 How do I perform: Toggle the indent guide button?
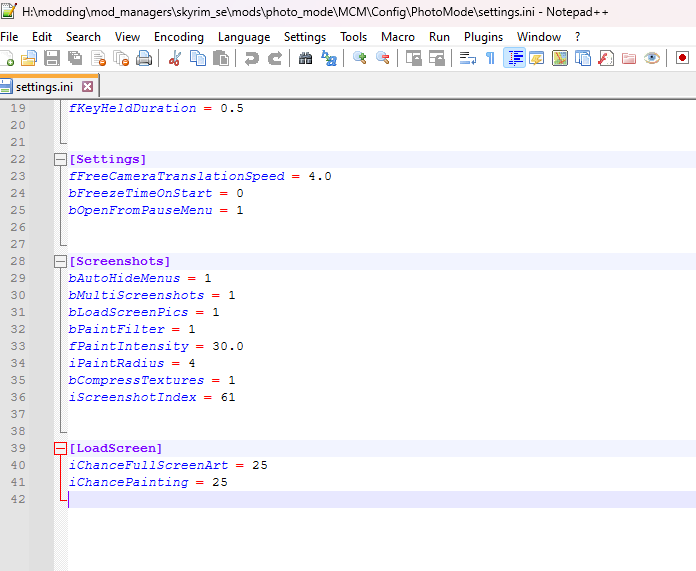click(514, 58)
